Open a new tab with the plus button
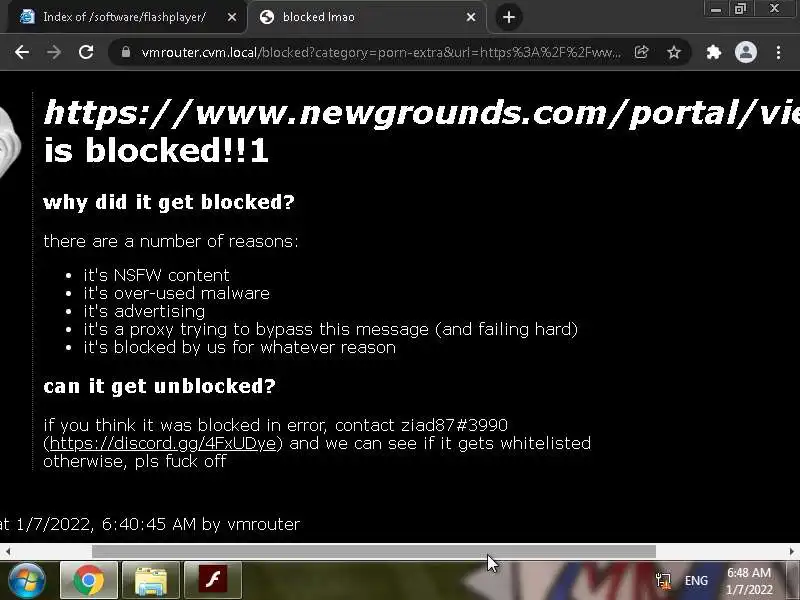The image size is (800, 600). [509, 17]
